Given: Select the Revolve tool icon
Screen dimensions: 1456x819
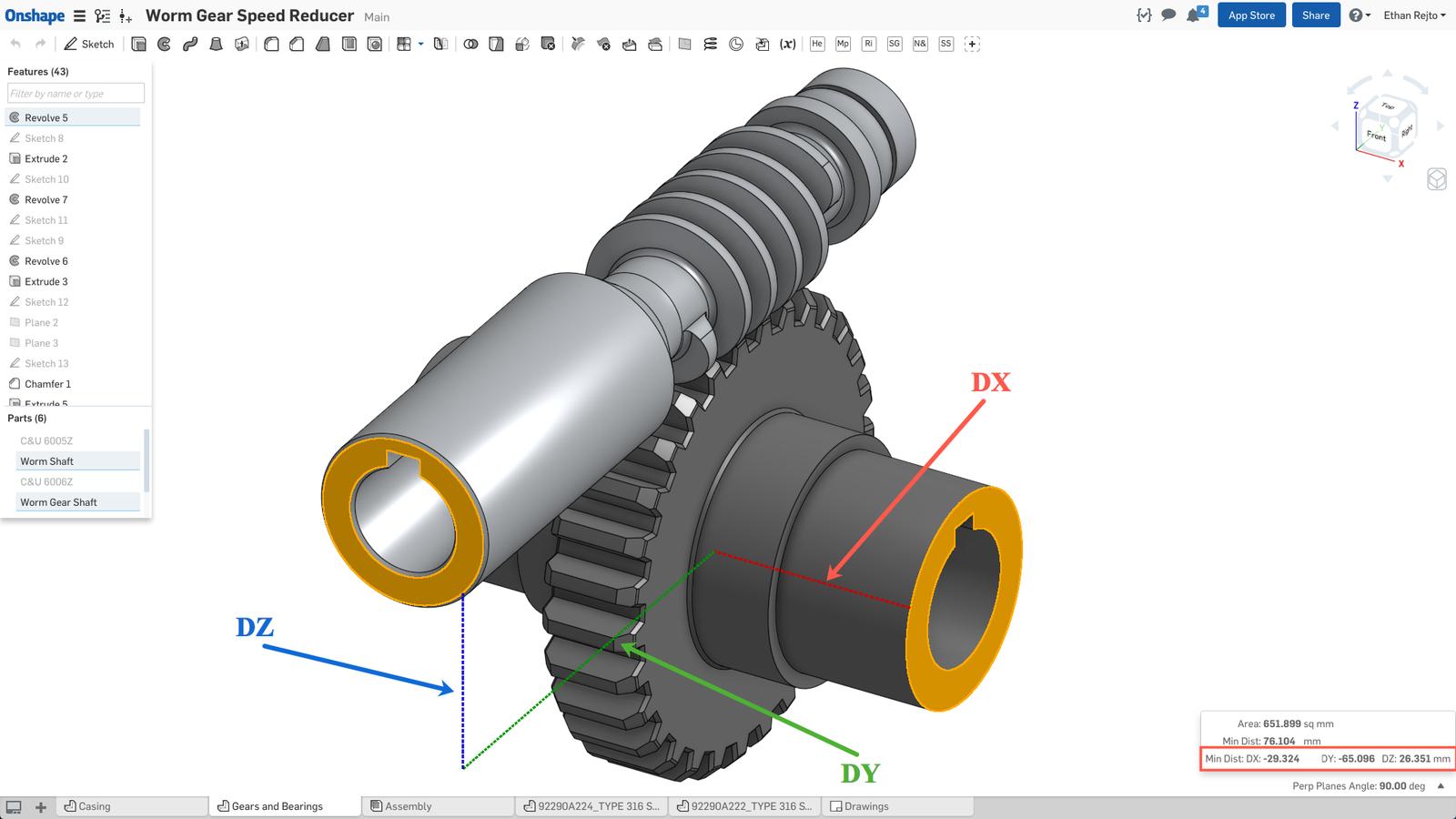Looking at the screenshot, I should coord(165,44).
